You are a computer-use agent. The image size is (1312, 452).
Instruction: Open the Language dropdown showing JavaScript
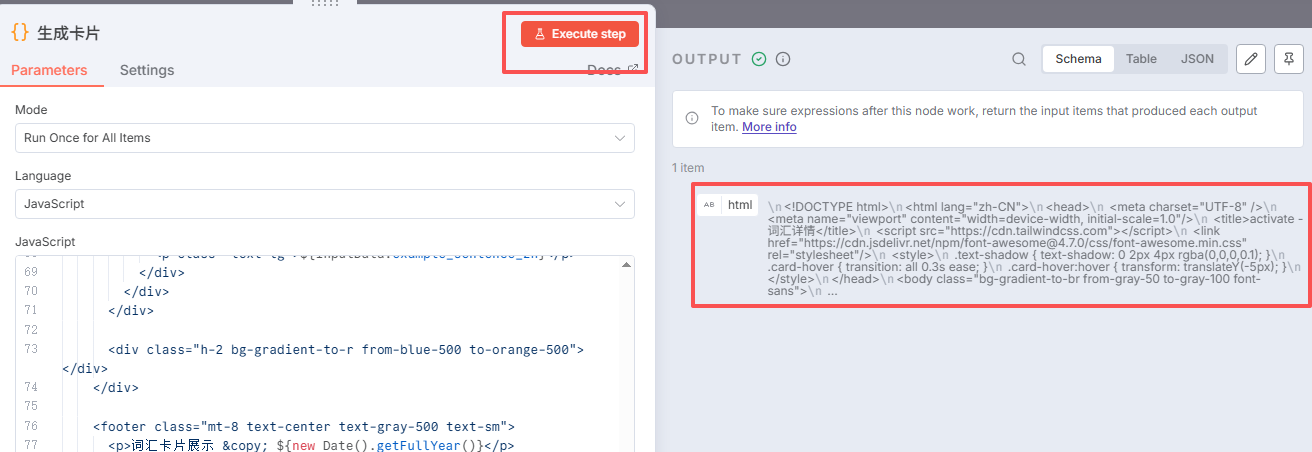325,204
